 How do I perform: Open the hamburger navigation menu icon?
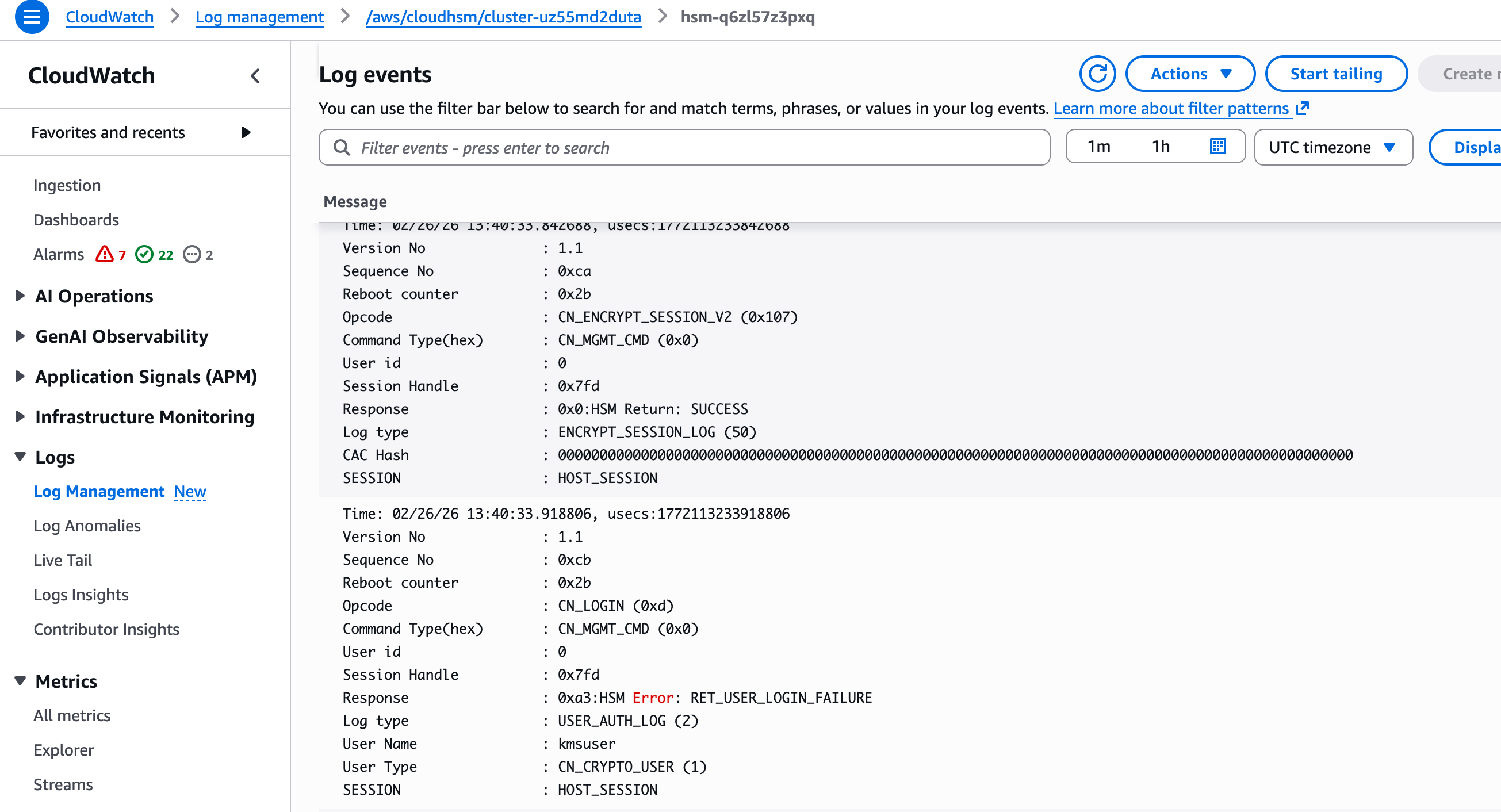(32, 17)
